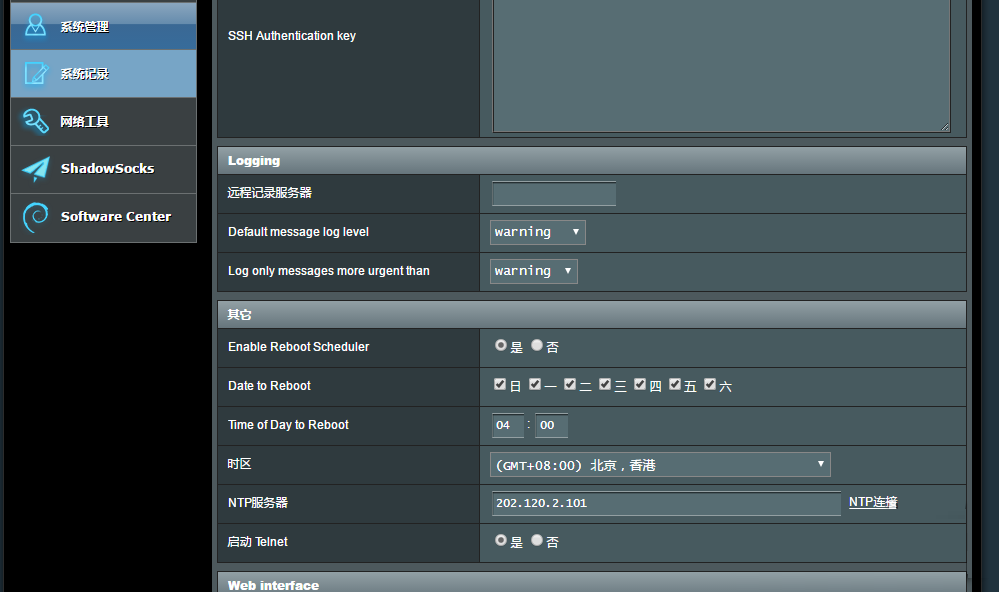Screen dimensions: 999x592
Task: Click the 远程记录服务器 input field
Action: [553, 193]
